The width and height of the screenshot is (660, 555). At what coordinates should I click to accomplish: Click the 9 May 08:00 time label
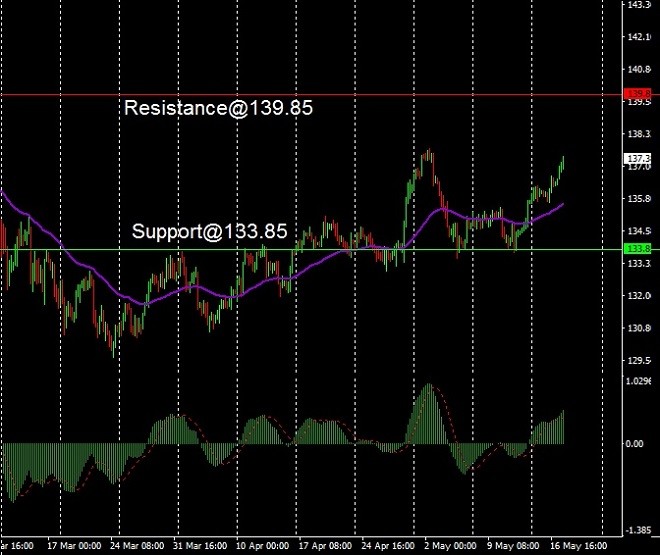tap(513, 546)
